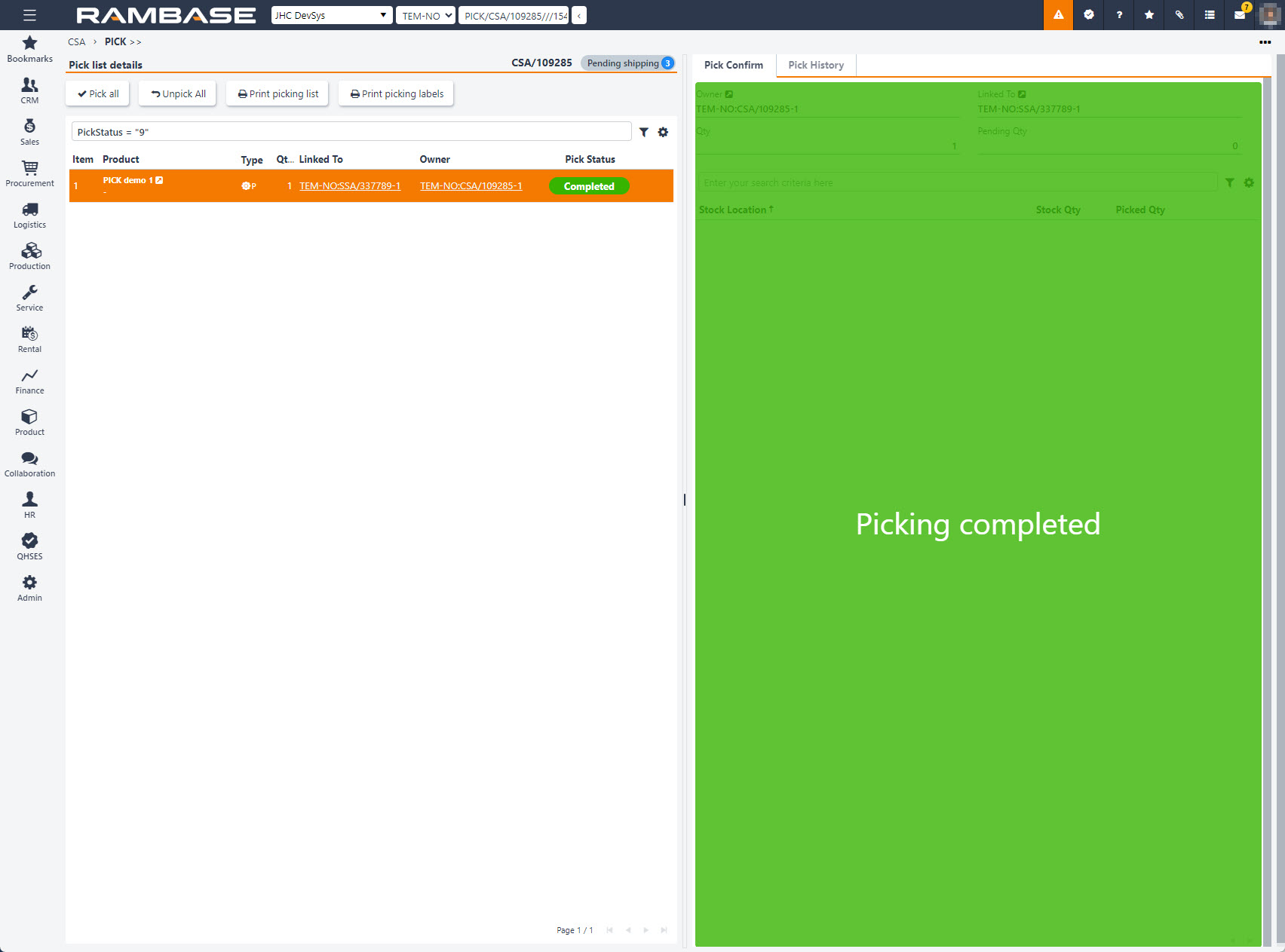Open the CRM module from sidebar
This screenshot has height=952, width=1285.
[29, 89]
